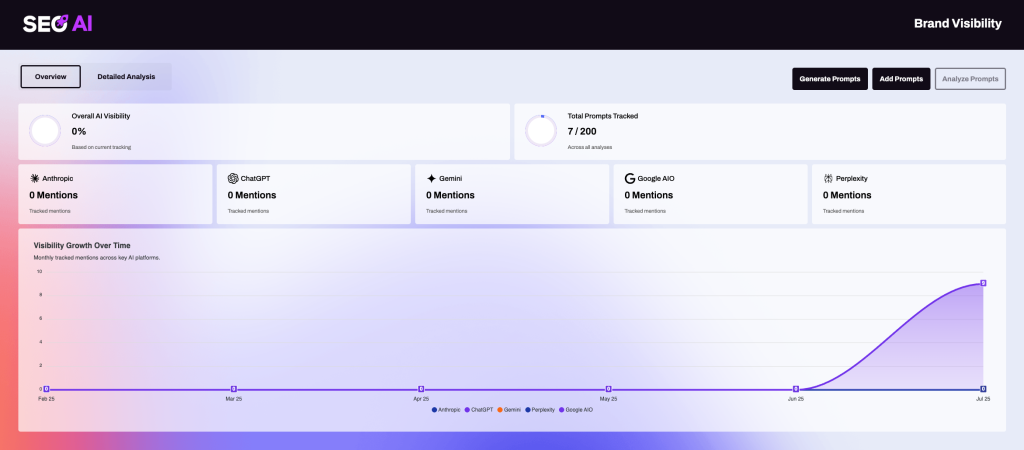Click the Apr 25 data point on chart
This screenshot has height=450, width=1024.
421,389
